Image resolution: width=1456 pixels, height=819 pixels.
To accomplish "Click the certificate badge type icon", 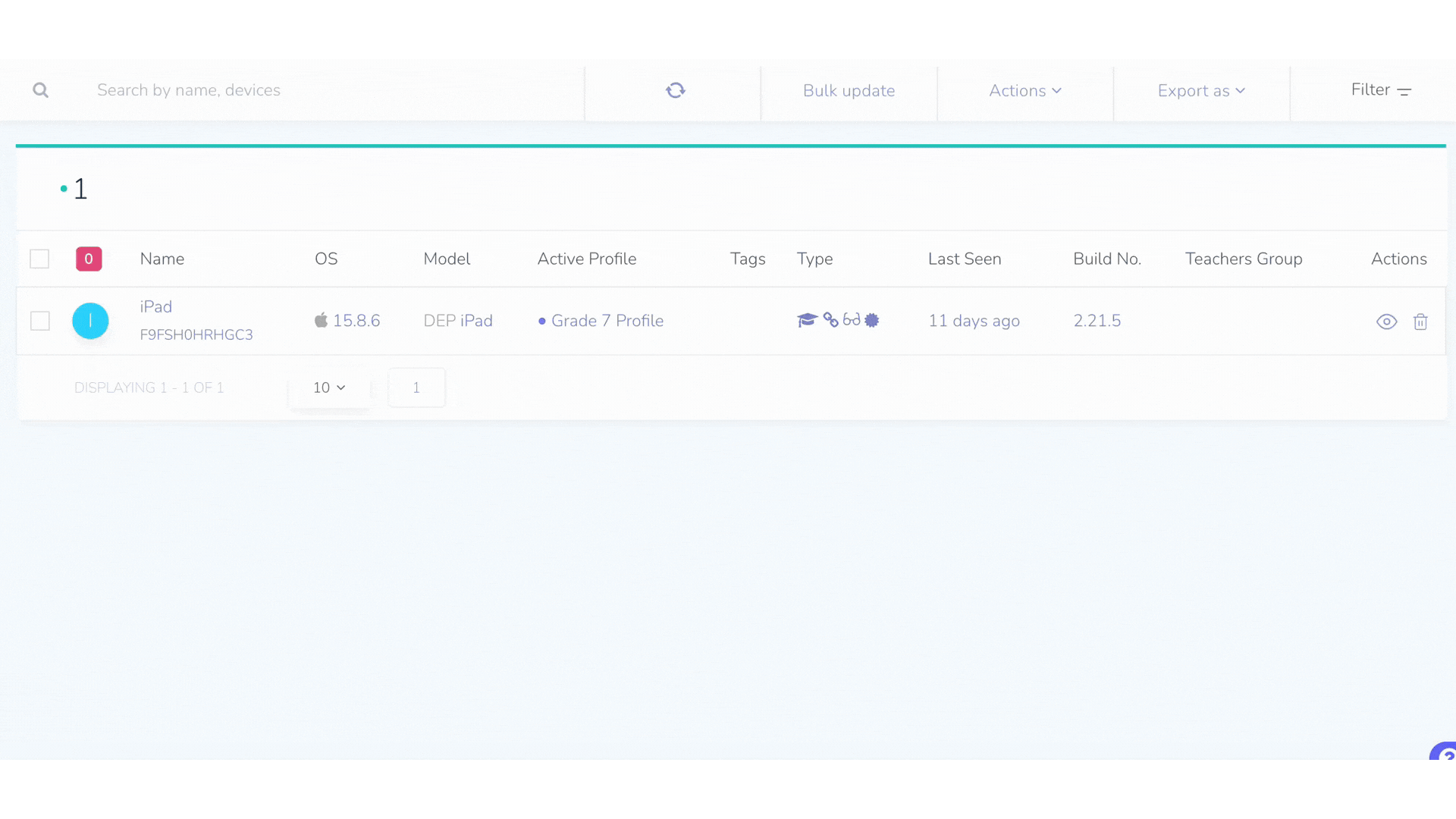I will (x=872, y=320).
